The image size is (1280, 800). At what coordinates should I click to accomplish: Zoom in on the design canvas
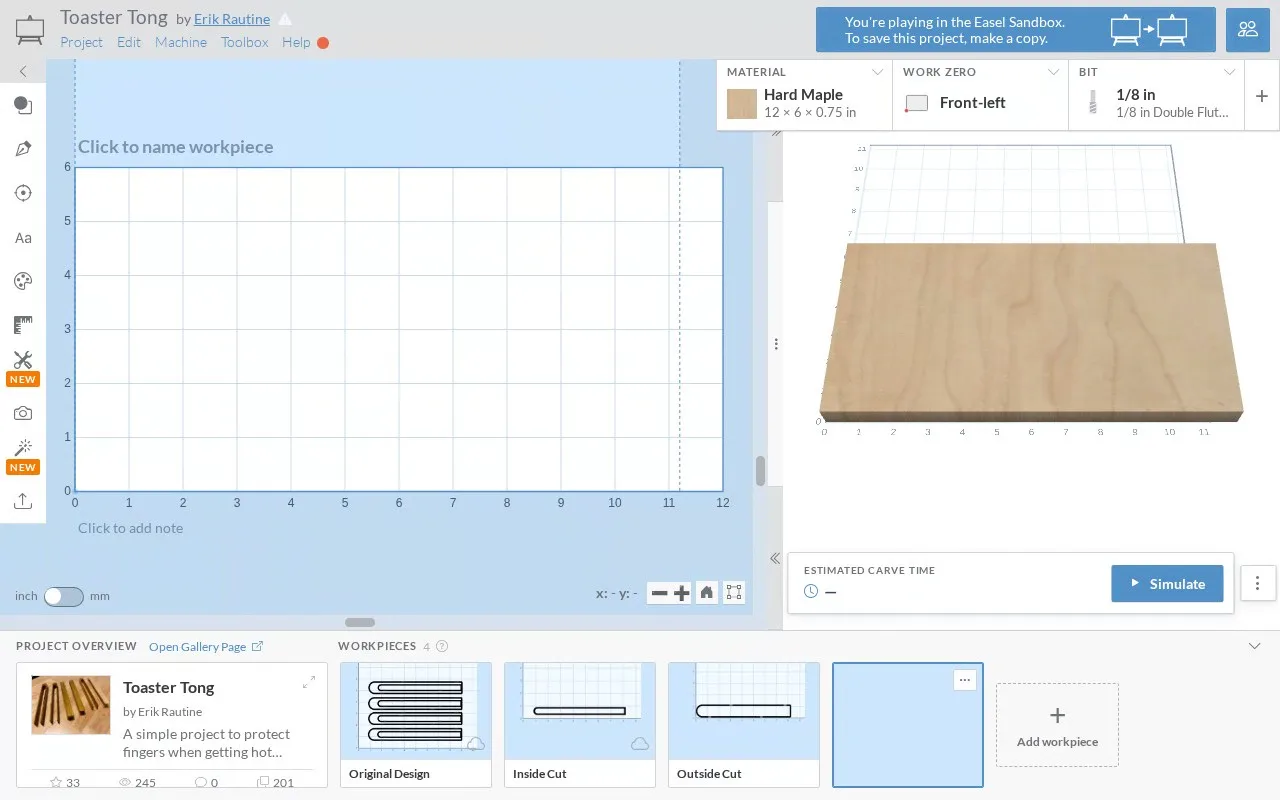[682, 593]
